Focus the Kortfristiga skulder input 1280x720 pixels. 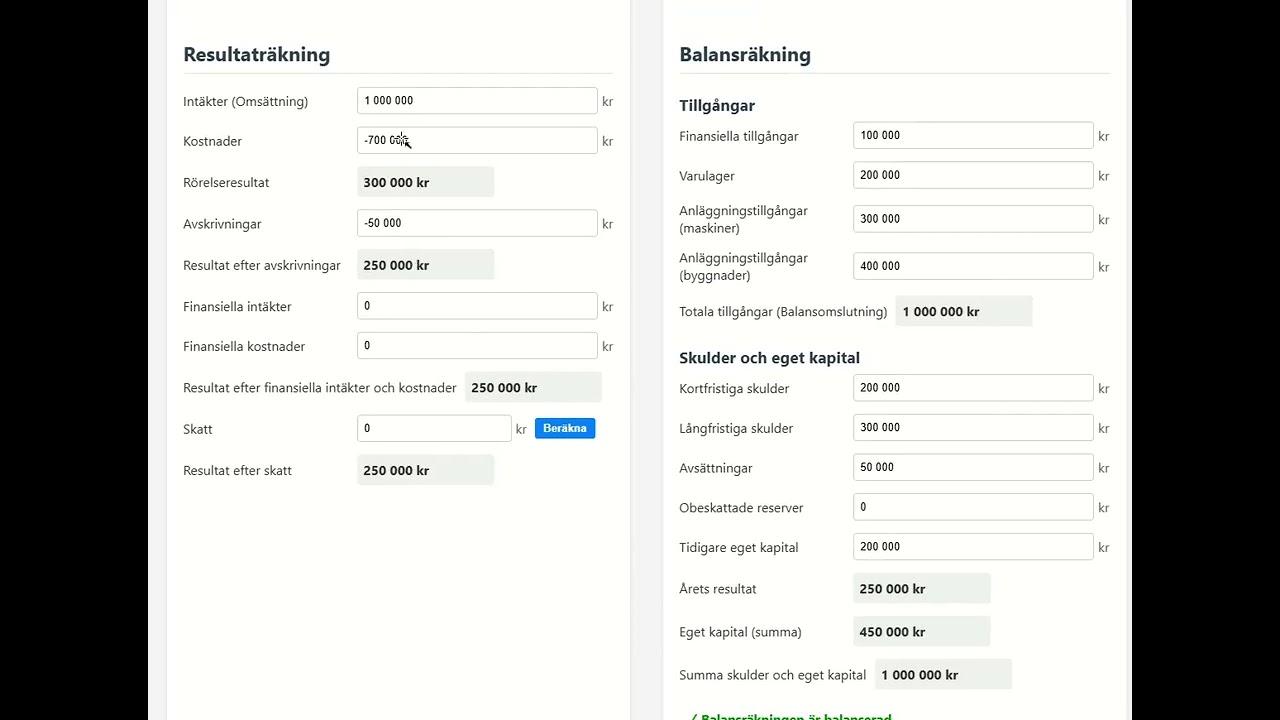(x=973, y=388)
